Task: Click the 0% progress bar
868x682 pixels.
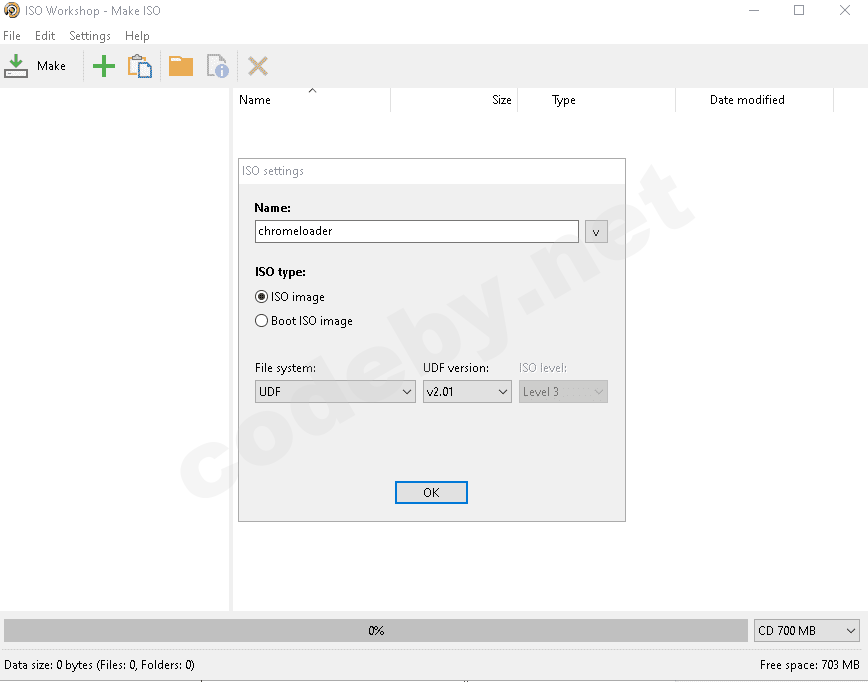Action: coord(376,630)
